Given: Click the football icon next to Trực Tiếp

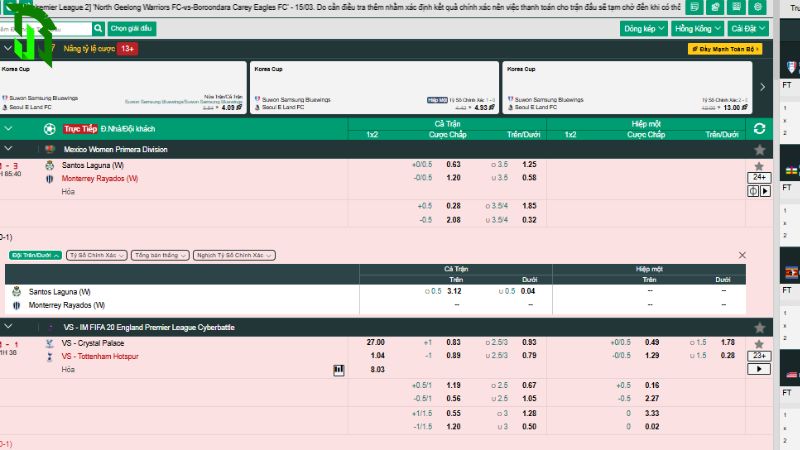Looking at the screenshot, I should [50, 129].
